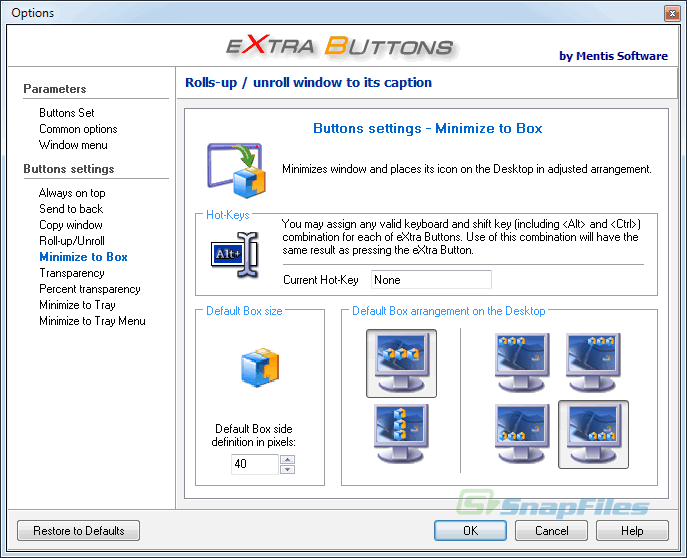Open Minimize to Tray settings
This screenshot has height=558, width=687.
point(77,305)
